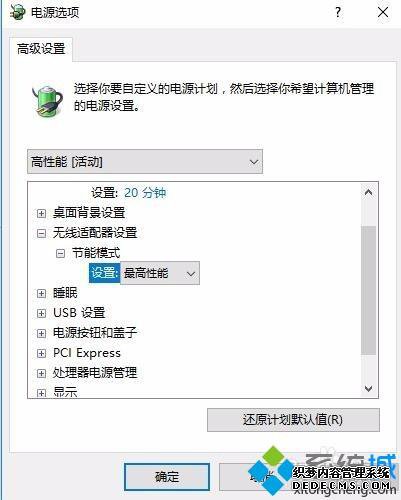
Task: Select the 高级设置 tab
Action: [41, 49]
